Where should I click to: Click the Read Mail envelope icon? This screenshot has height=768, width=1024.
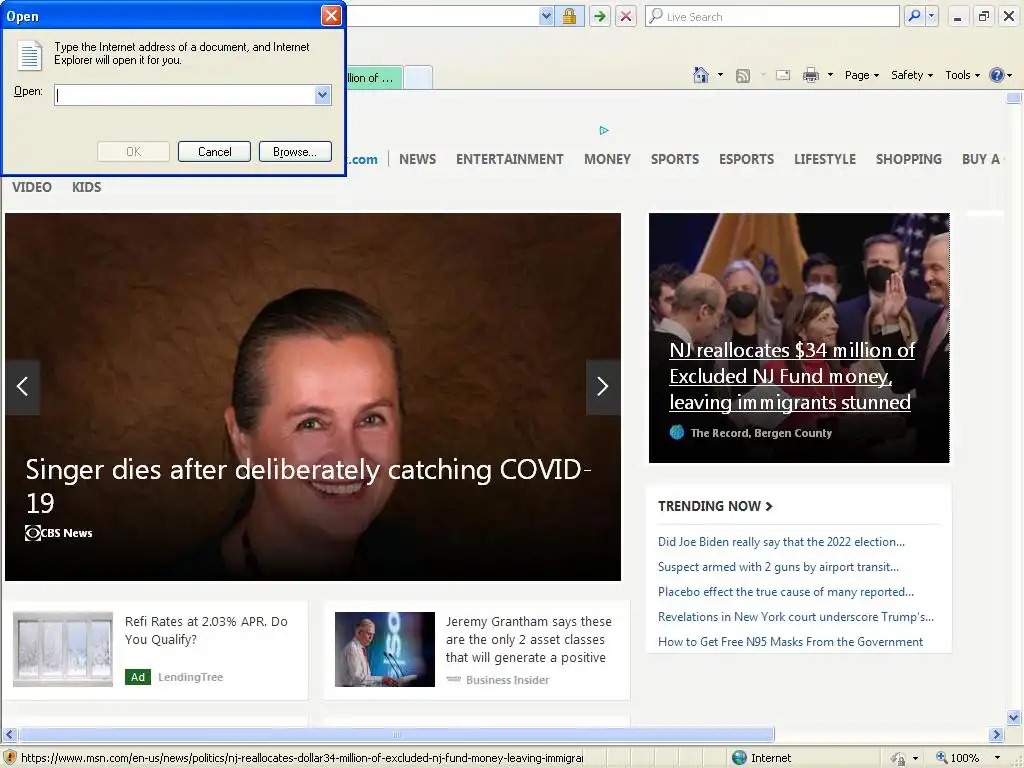click(x=783, y=75)
